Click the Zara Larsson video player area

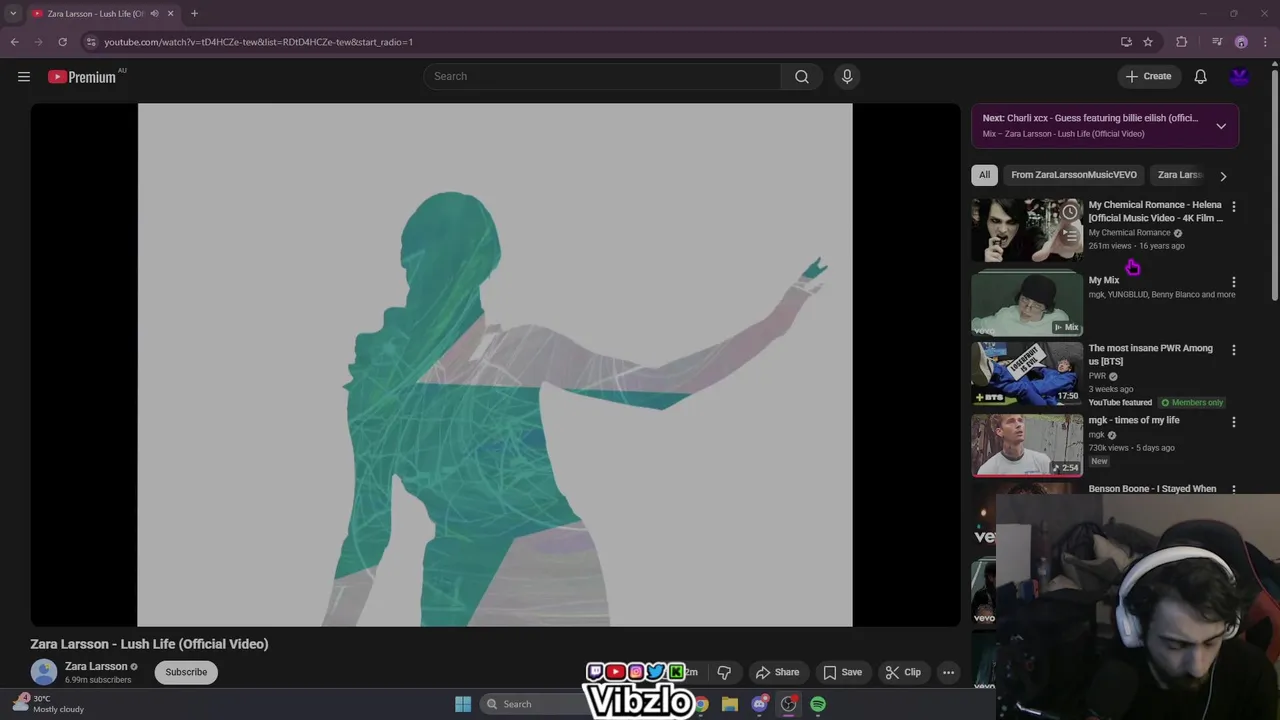[x=495, y=365]
